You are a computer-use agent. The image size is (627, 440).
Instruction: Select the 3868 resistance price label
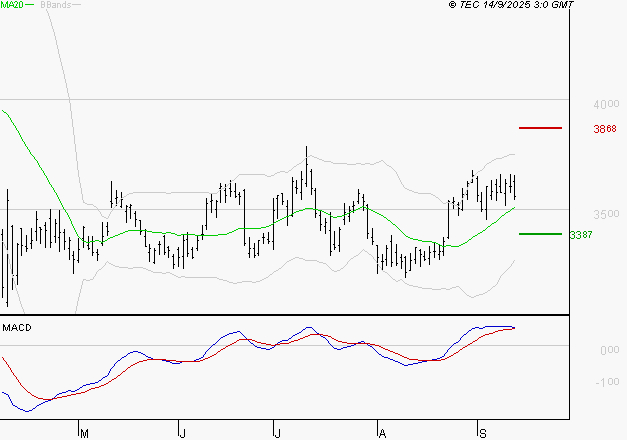tap(603, 129)
